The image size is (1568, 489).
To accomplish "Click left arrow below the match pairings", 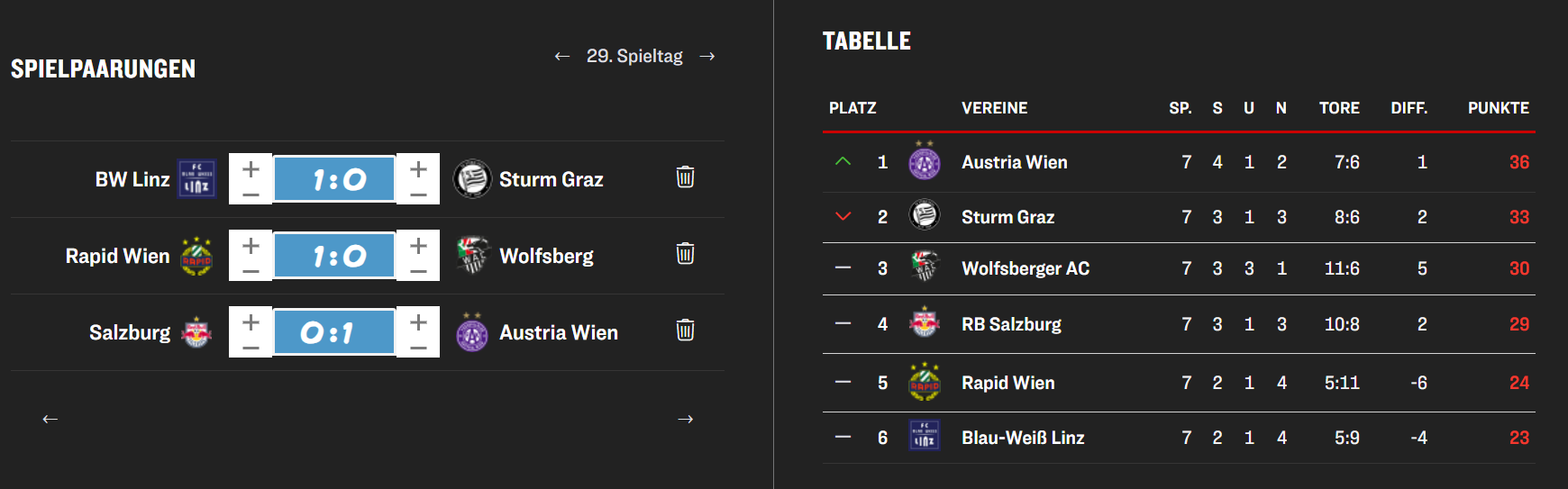I will click(x=50, y=419).
